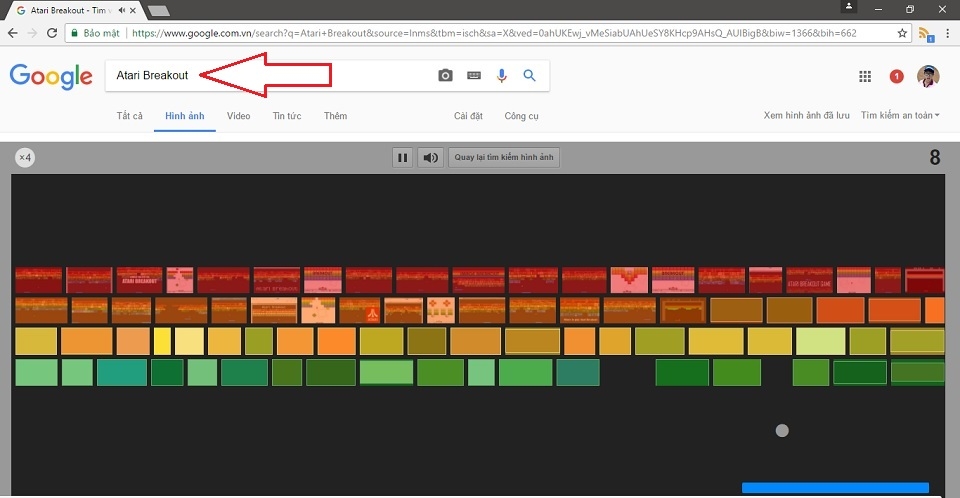Open Công cụ tools

[x=522, y=116]
